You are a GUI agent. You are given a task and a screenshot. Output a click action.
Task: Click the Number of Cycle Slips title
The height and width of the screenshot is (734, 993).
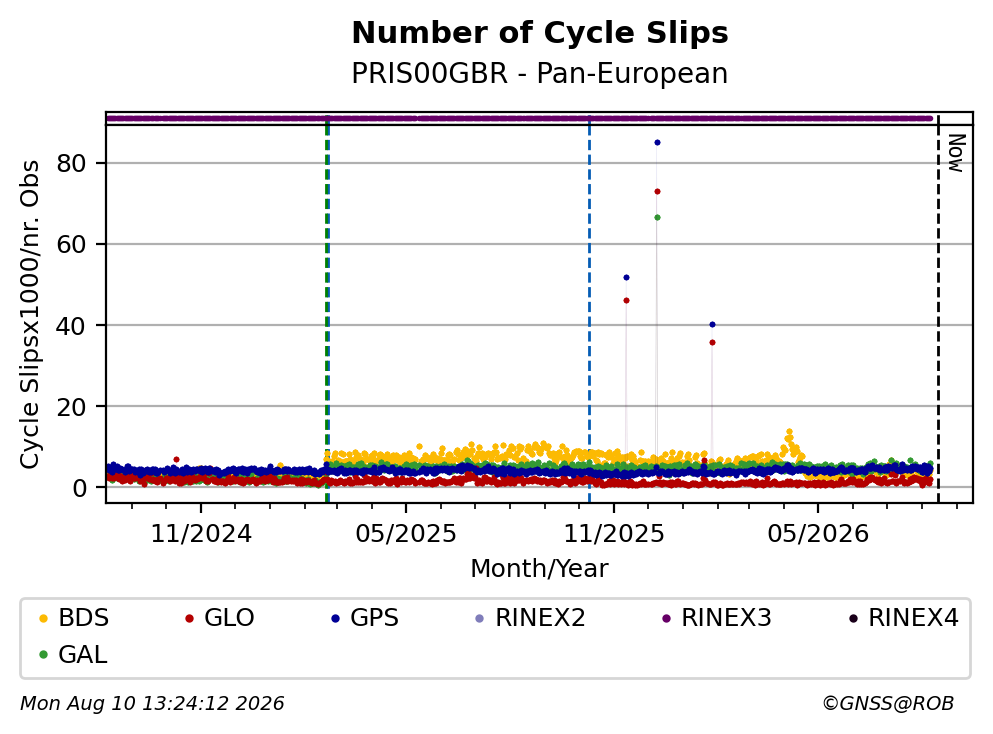pyautogui.click(x=540, y=33)
